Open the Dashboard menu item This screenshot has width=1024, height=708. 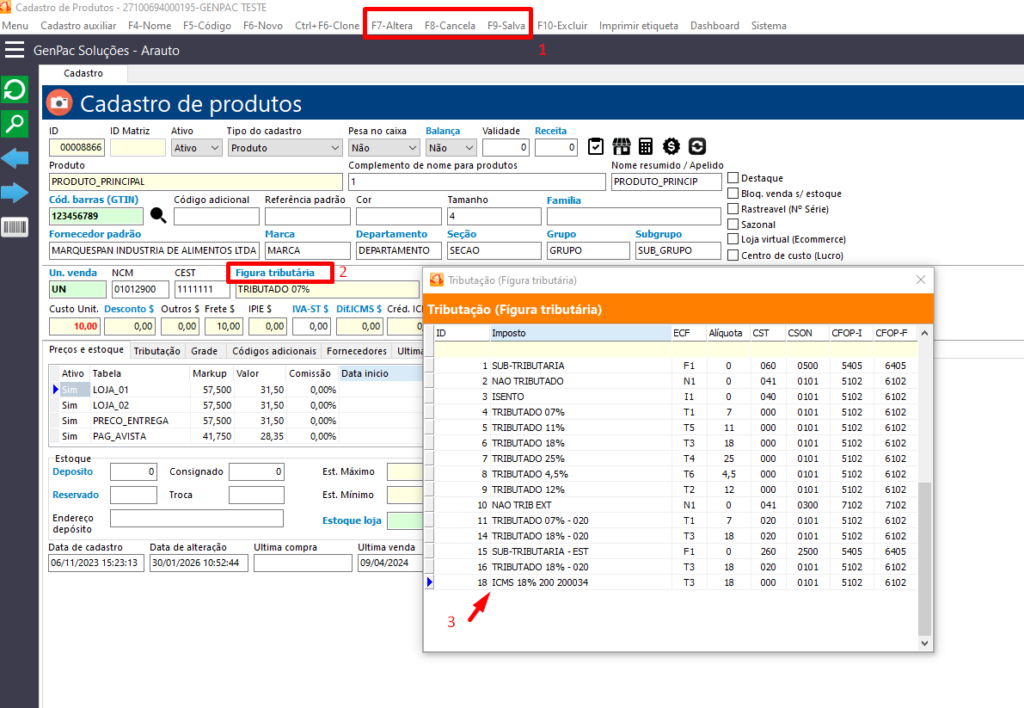pos(714,25)
